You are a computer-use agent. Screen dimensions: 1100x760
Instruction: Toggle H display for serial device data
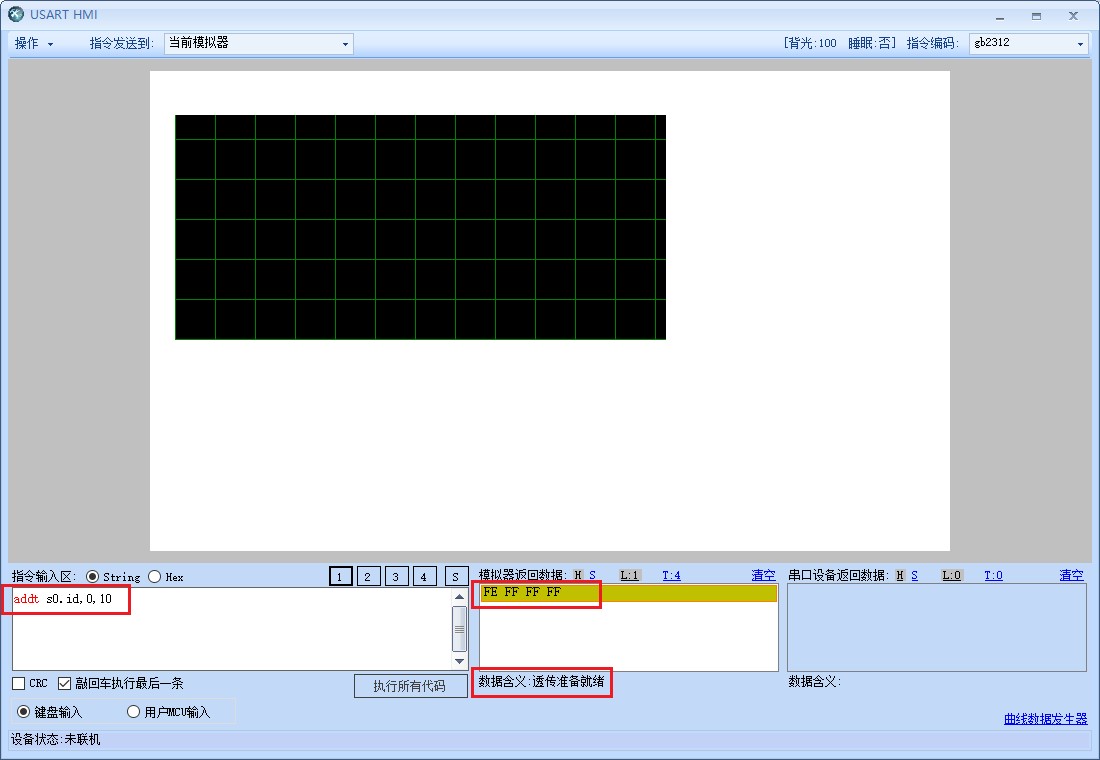coord(900,575)
